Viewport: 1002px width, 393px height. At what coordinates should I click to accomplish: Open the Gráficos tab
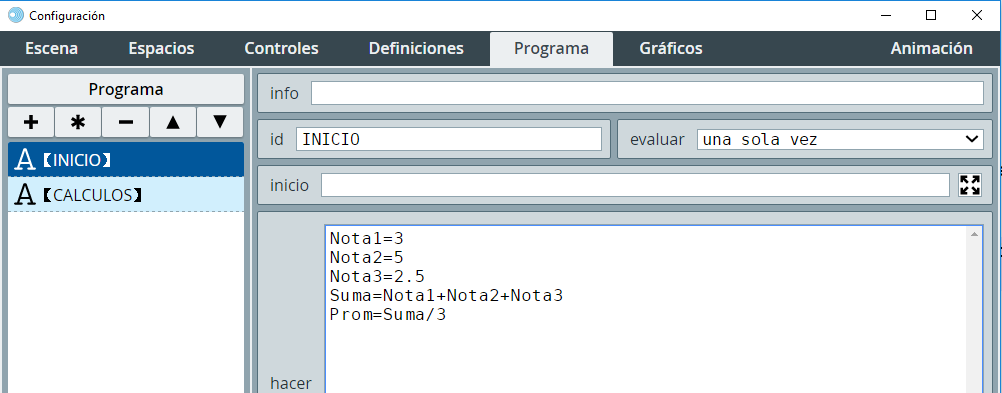(671, 49)
